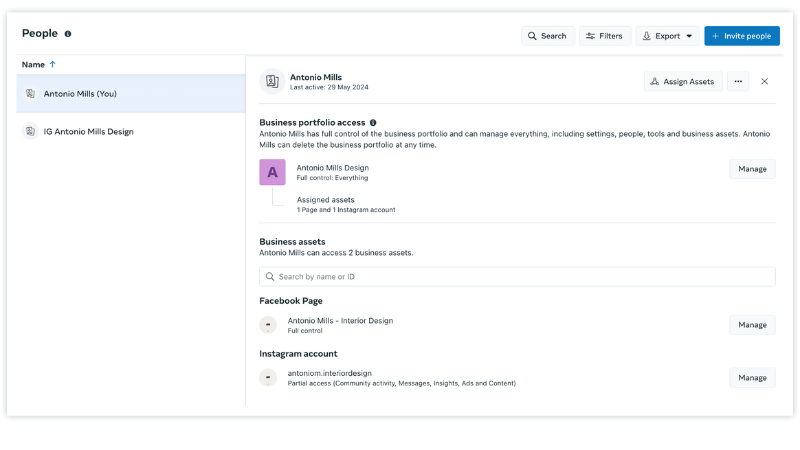Screen dimensions: 800x450
Task: Open the Export dropdown
Action: (x=667, y=36)
